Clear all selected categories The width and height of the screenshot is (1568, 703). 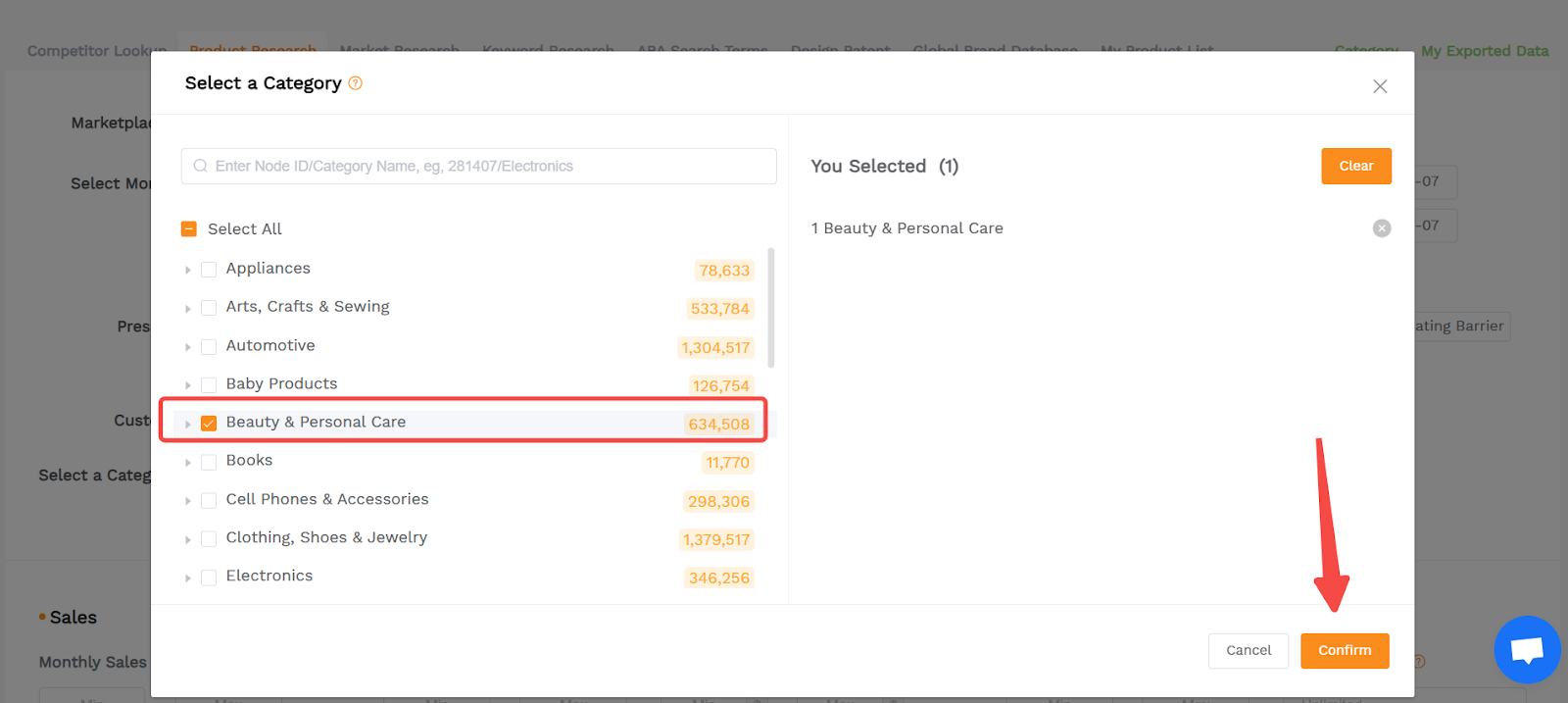(x=1356, y=167)
